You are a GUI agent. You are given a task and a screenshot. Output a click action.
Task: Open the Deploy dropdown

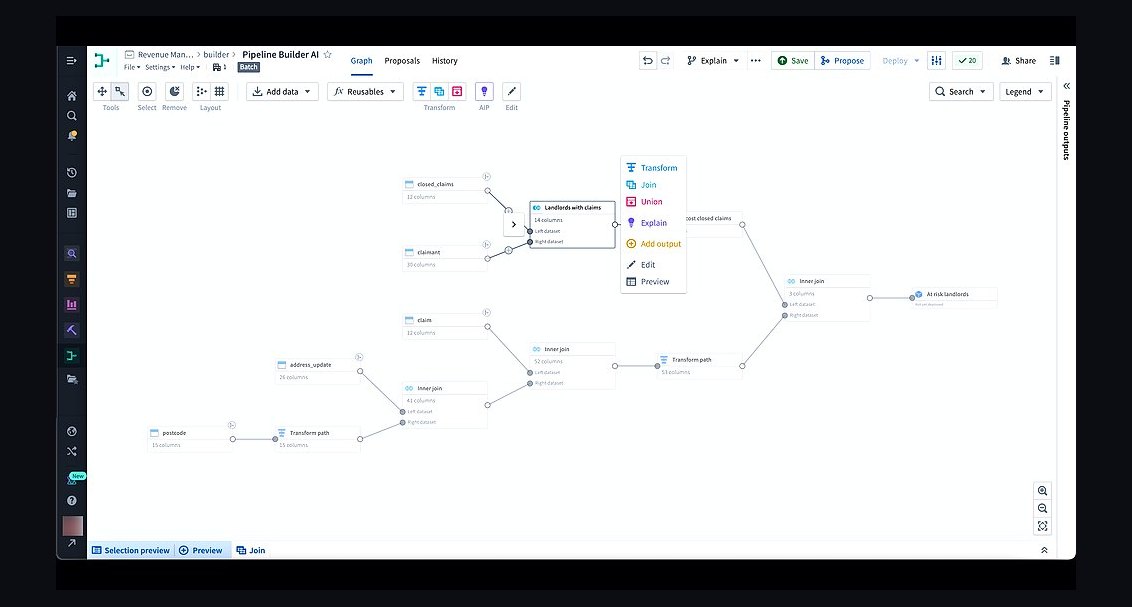900,61
